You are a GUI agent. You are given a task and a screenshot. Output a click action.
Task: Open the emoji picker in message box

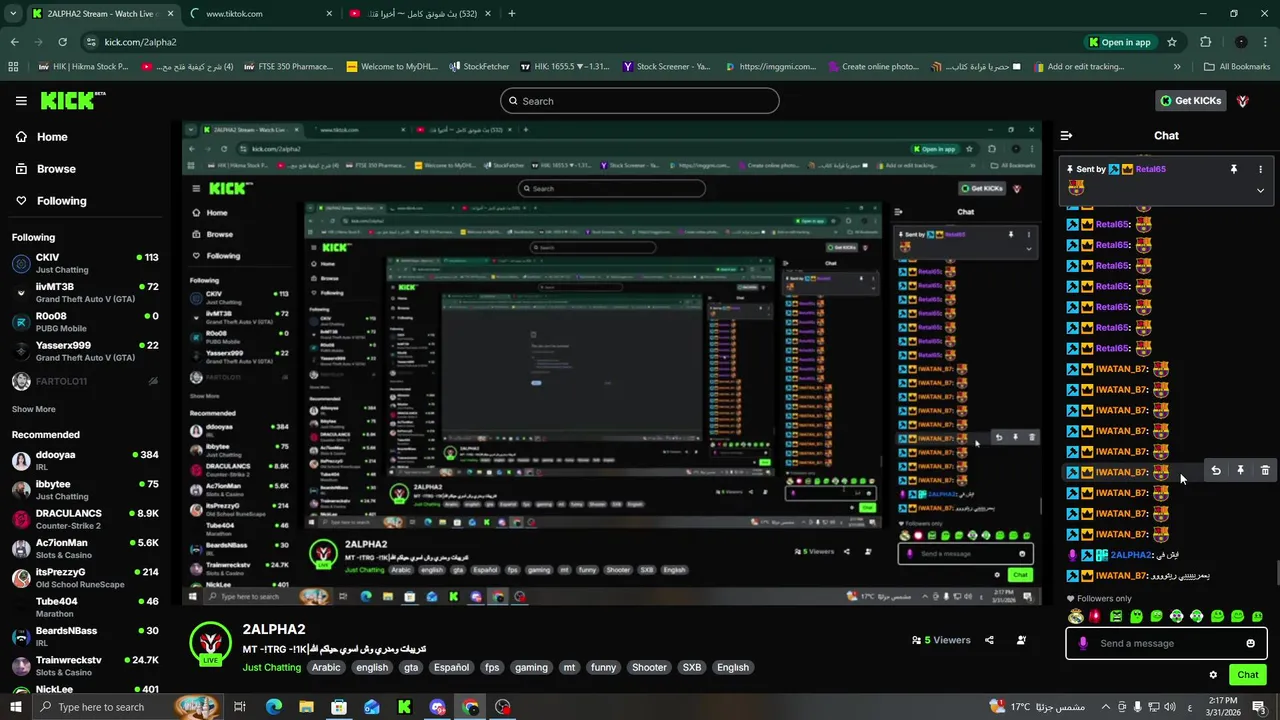click(1250, 643)
